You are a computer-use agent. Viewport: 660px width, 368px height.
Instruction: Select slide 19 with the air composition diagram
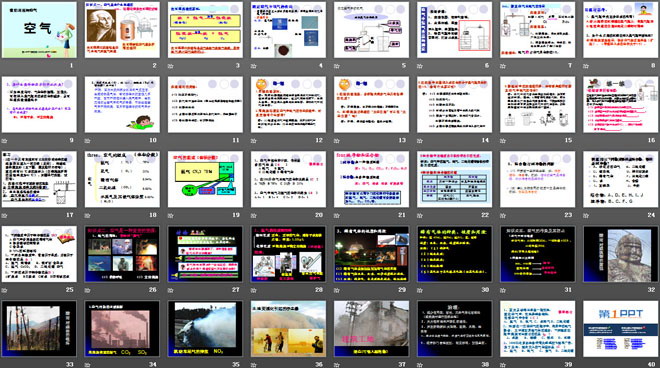[x=205, y=179]
